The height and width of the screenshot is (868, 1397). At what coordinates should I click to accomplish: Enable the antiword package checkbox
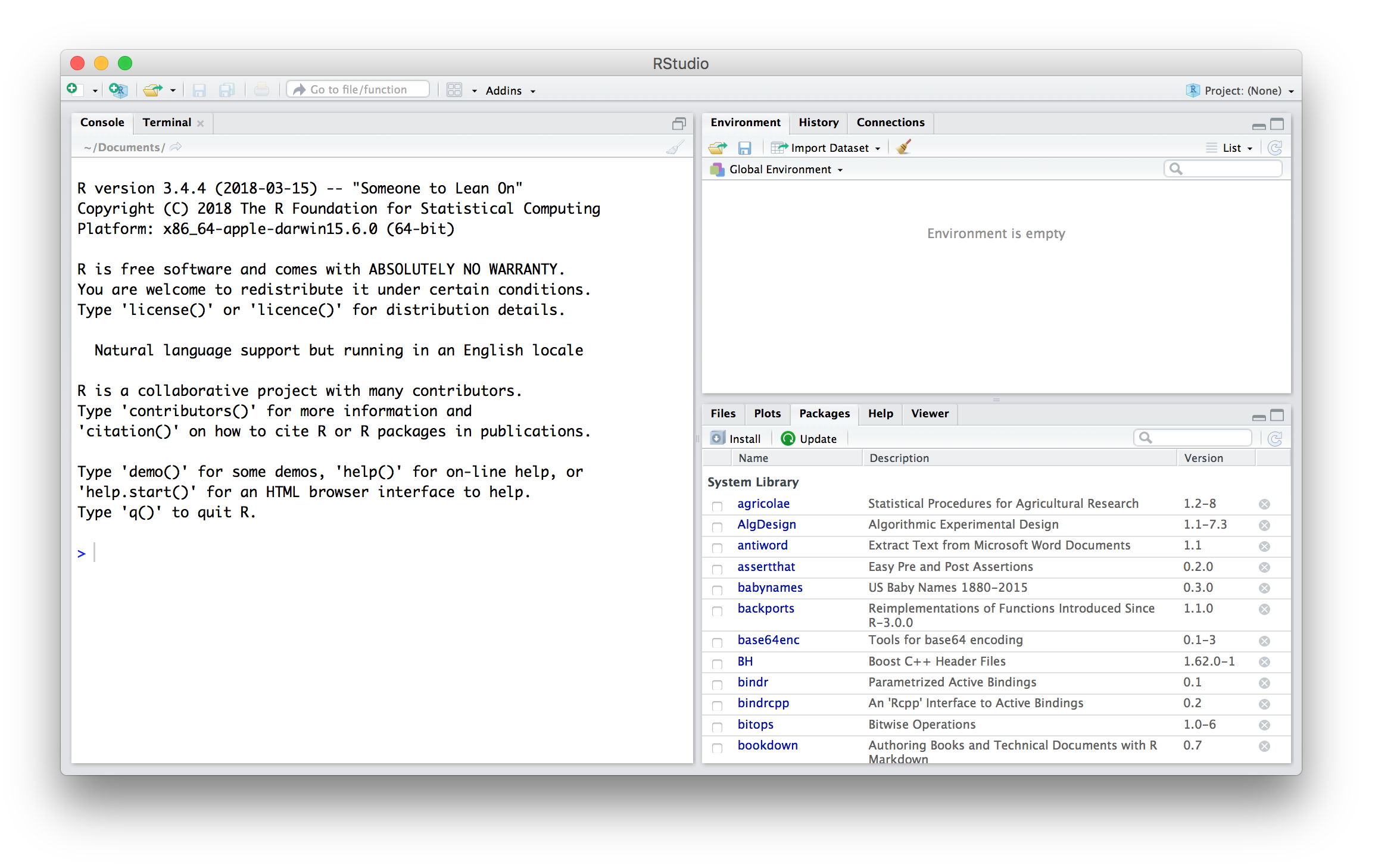click(x=717, y=548)
